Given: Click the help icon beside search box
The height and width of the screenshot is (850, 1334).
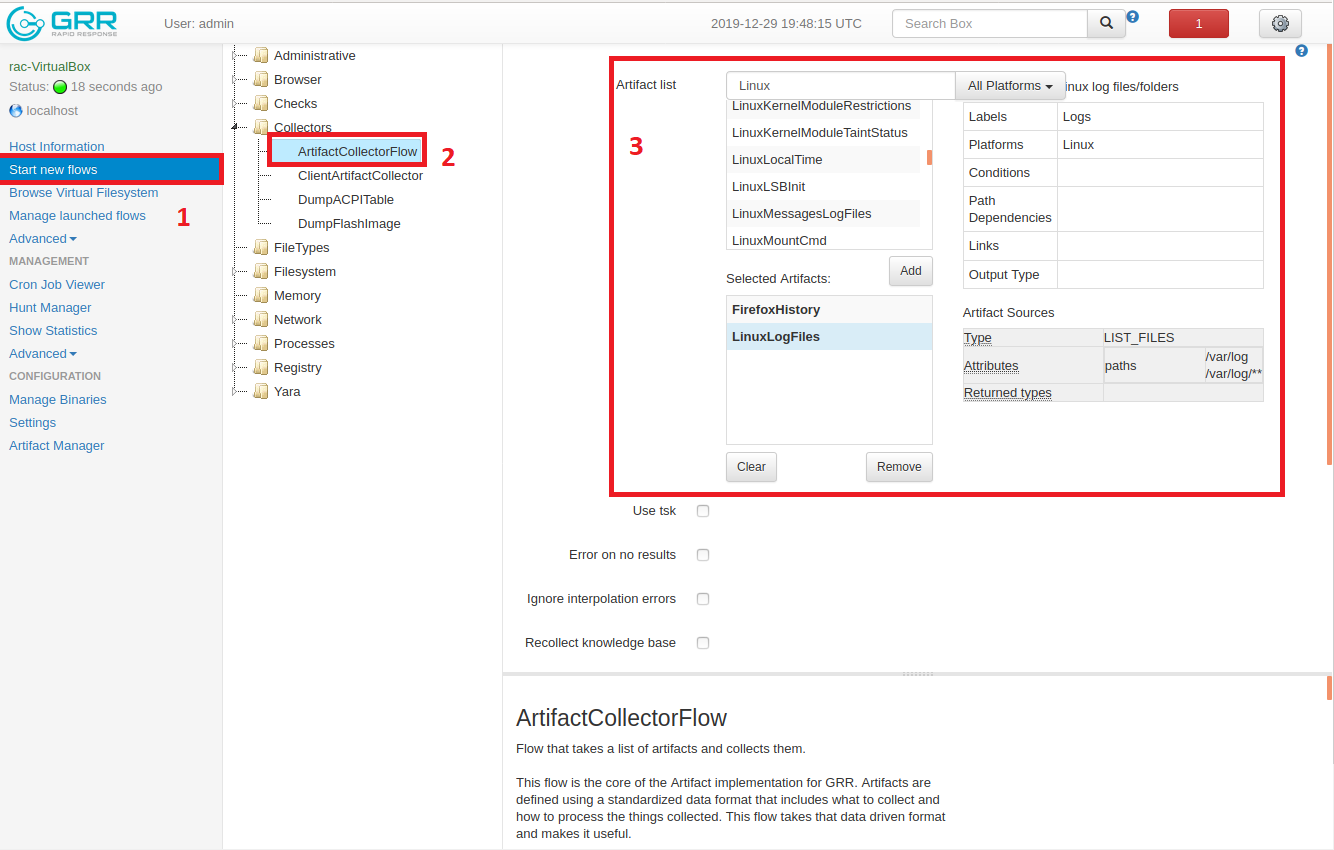Looking at the screenshot, I should click(x=1133, y=17).
